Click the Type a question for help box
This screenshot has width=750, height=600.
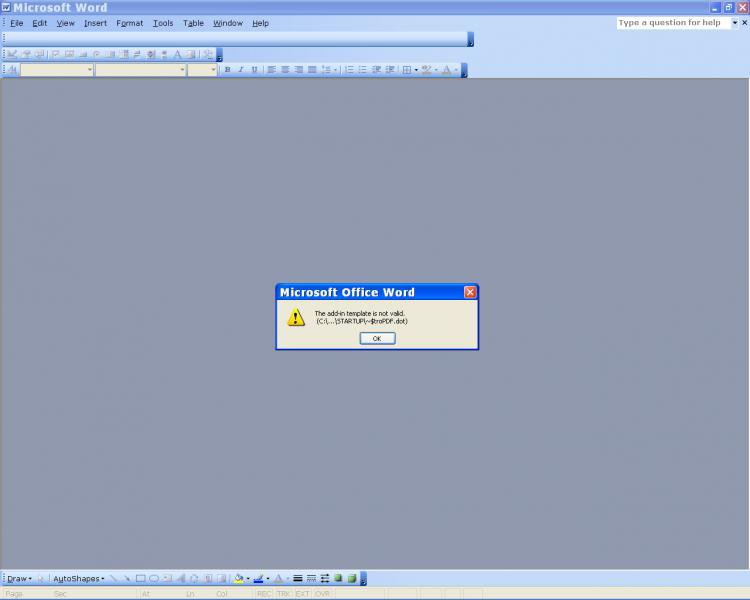[x=673, y=22]
